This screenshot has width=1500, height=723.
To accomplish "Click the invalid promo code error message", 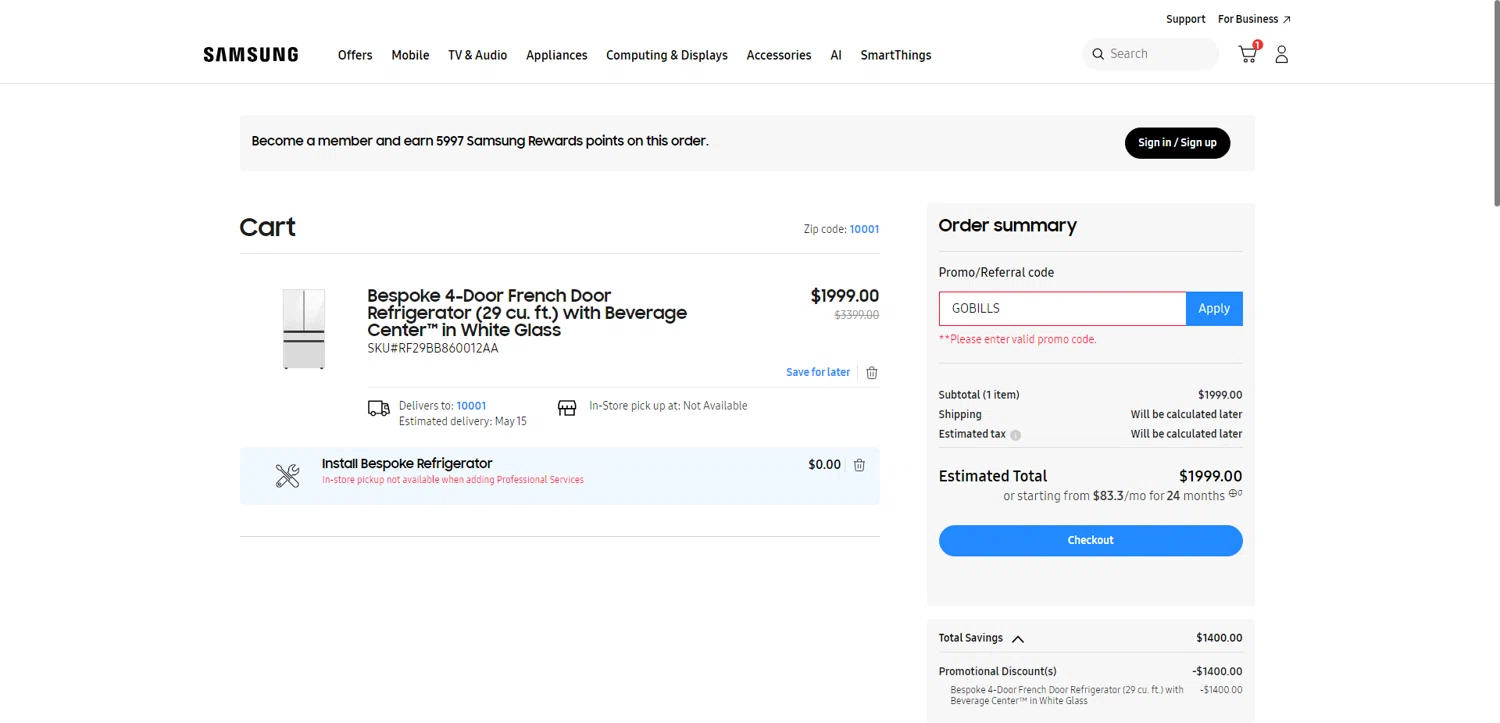I will [1017, 340].
